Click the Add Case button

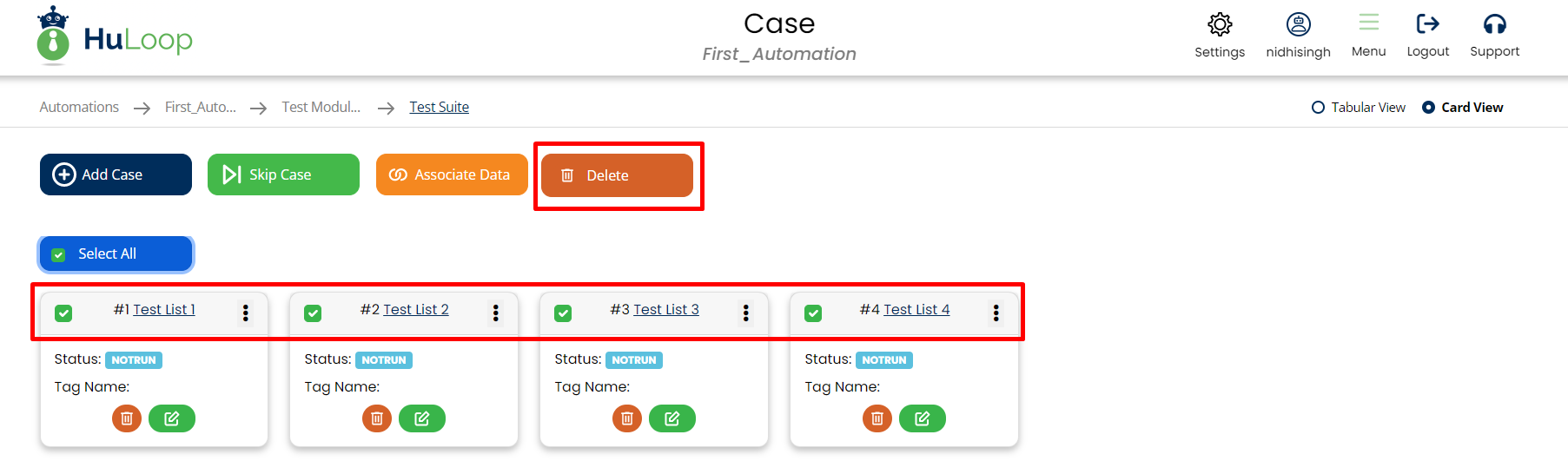116,175
